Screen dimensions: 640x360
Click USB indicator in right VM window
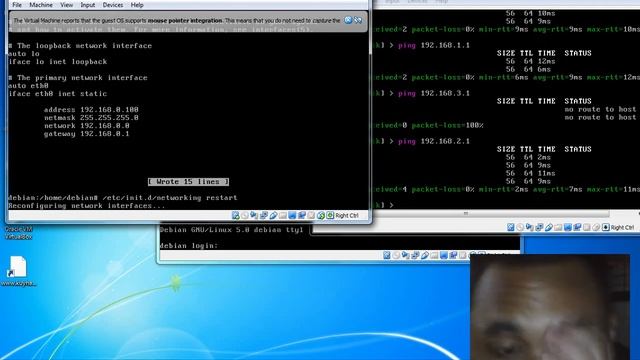point(549,227)
